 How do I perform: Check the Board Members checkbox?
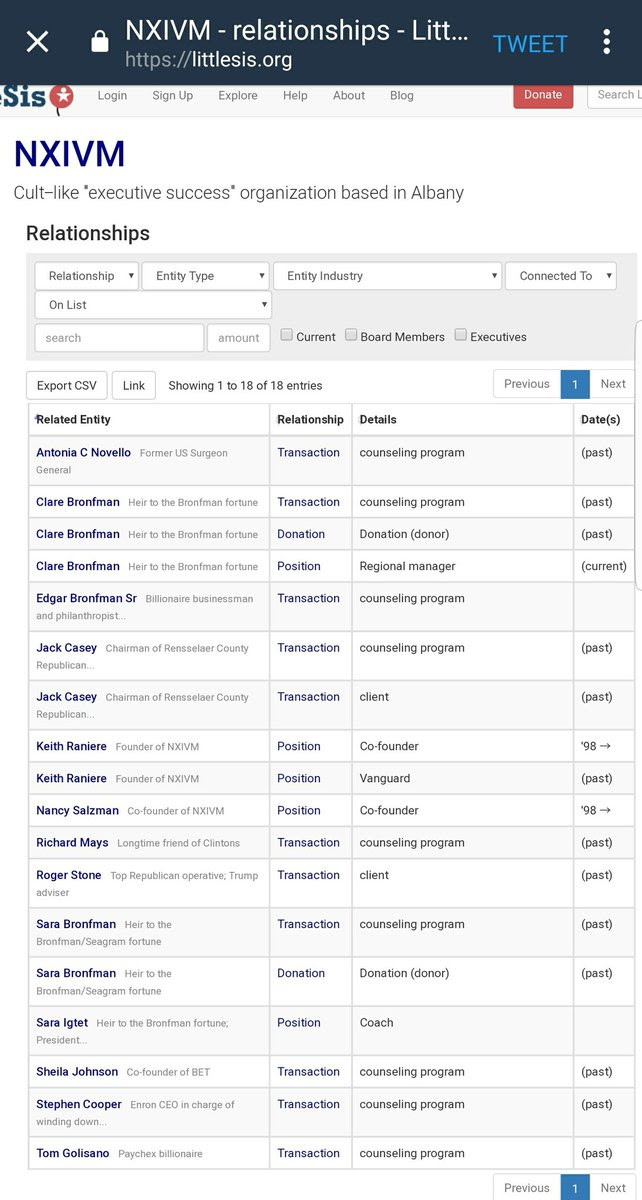click(351, 336)
